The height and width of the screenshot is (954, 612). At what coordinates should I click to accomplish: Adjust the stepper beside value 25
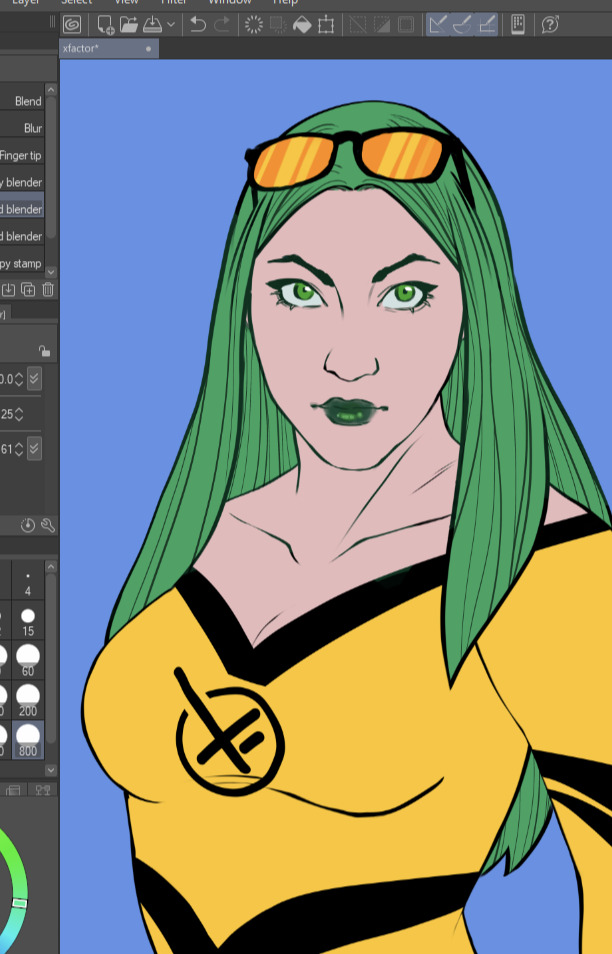(19, 414)
